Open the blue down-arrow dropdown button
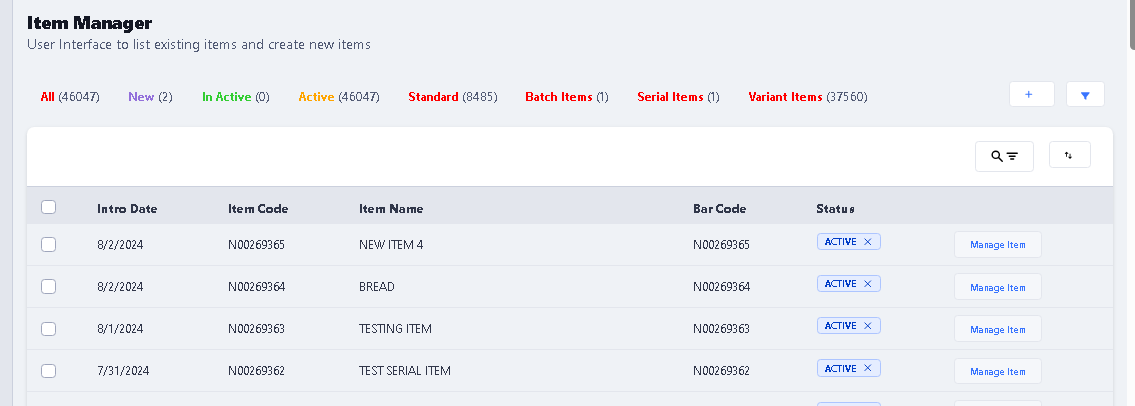This screenshot has width=1135, height=406. [x=1085, y=94]
